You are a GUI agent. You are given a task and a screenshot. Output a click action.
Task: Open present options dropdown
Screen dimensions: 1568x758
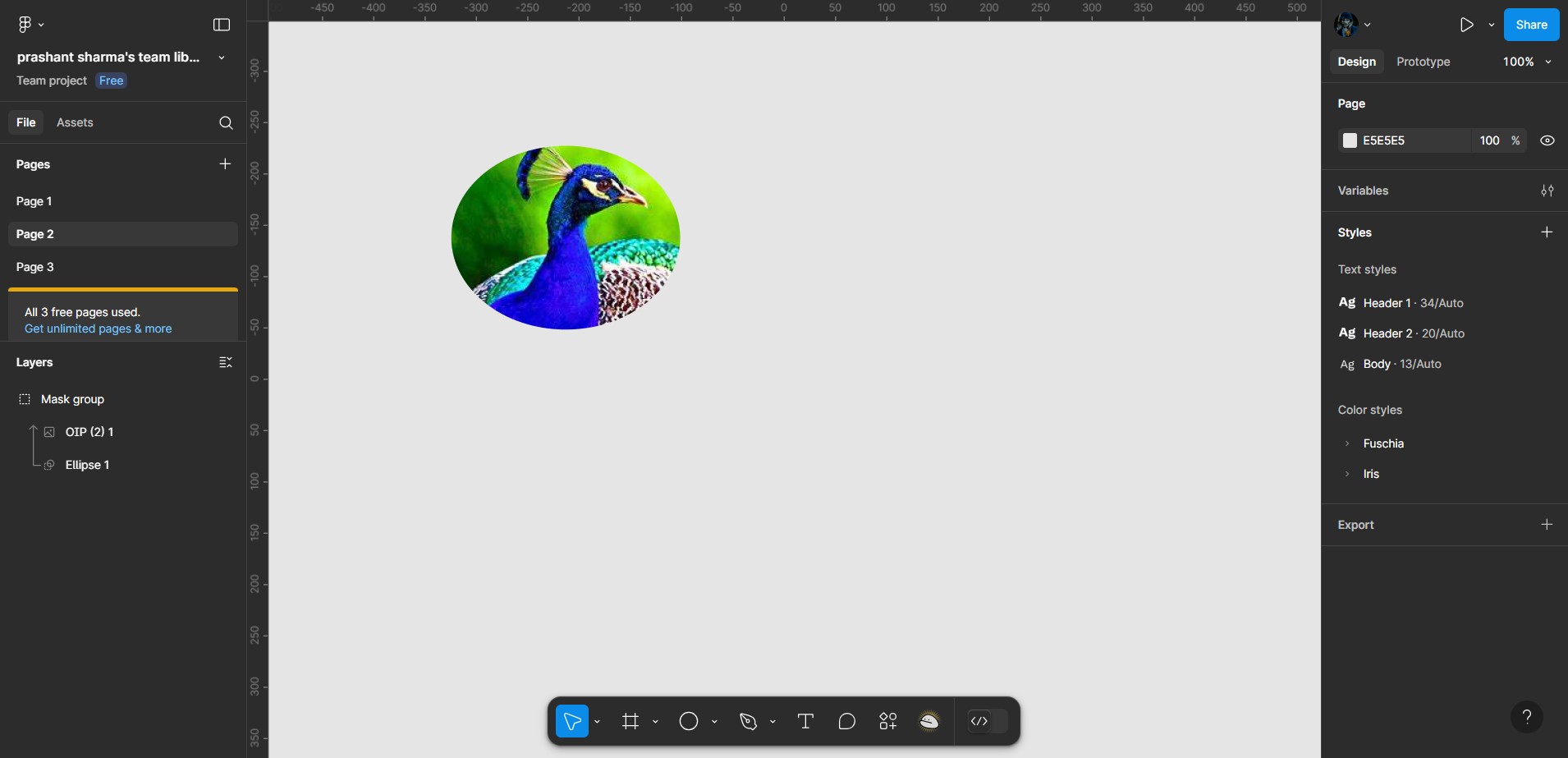click(1492, 25)
